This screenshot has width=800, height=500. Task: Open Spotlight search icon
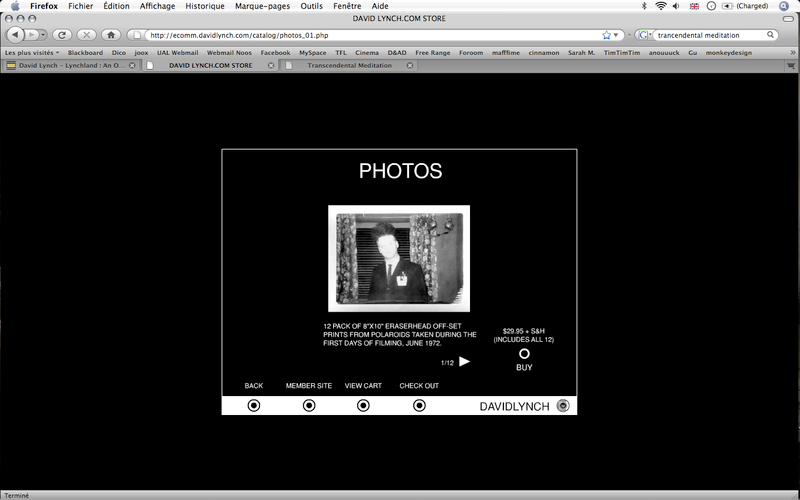point(784,6)
